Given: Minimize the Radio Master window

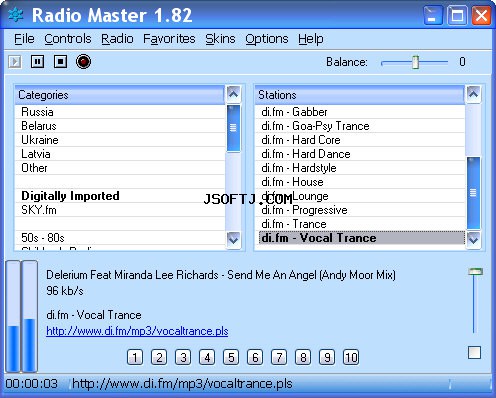Looking at the screenshot, I should [433, 15].
